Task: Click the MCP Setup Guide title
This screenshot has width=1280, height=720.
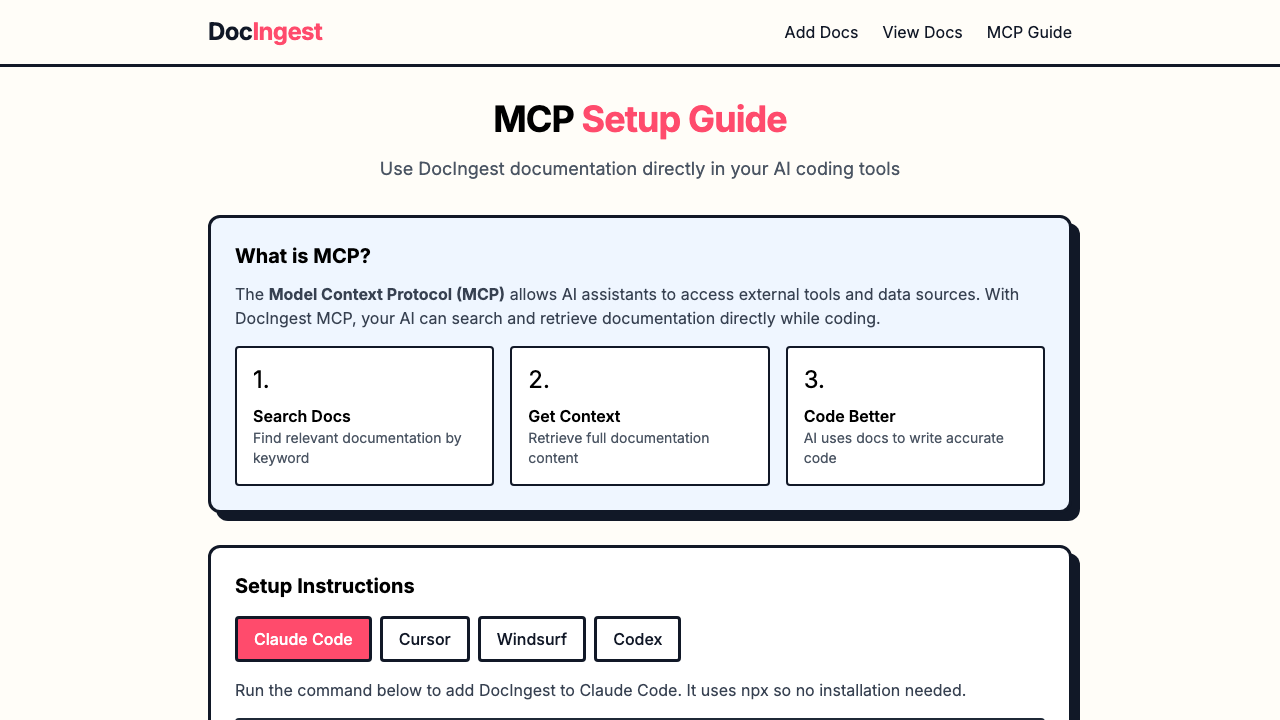Action: coord(639,119)
